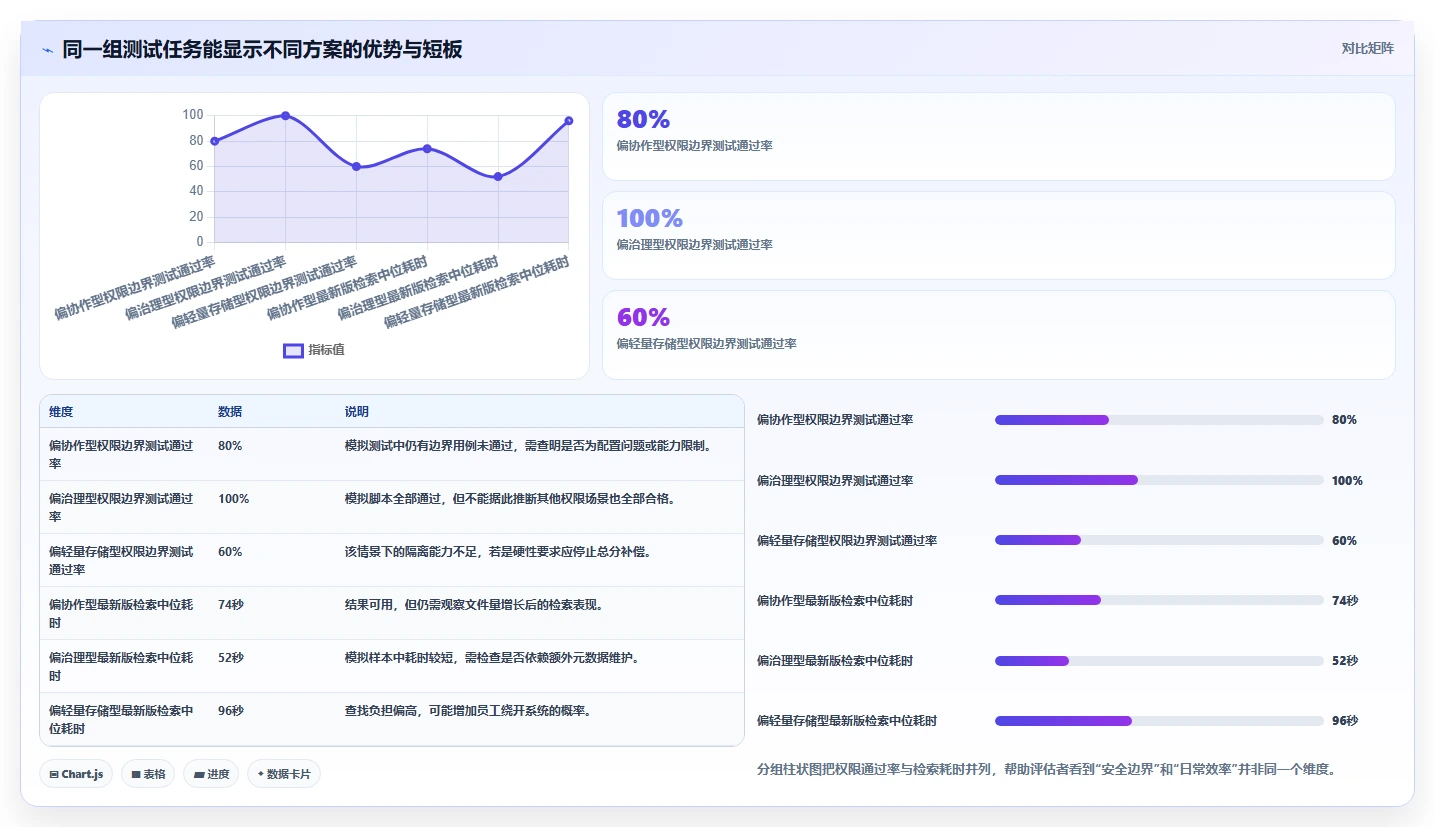Select the 进度 tag chip
This screenshot has height=827, width=1435.
click(211, 774)
